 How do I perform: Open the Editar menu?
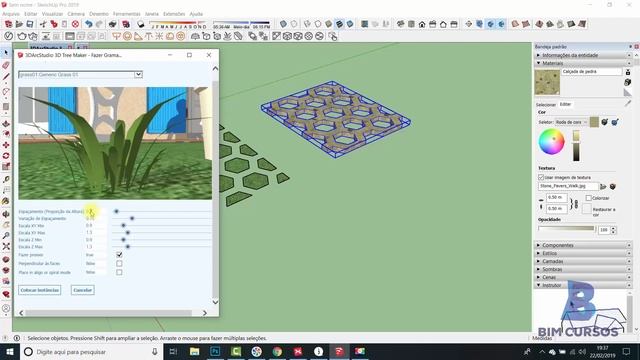[31, 14]
